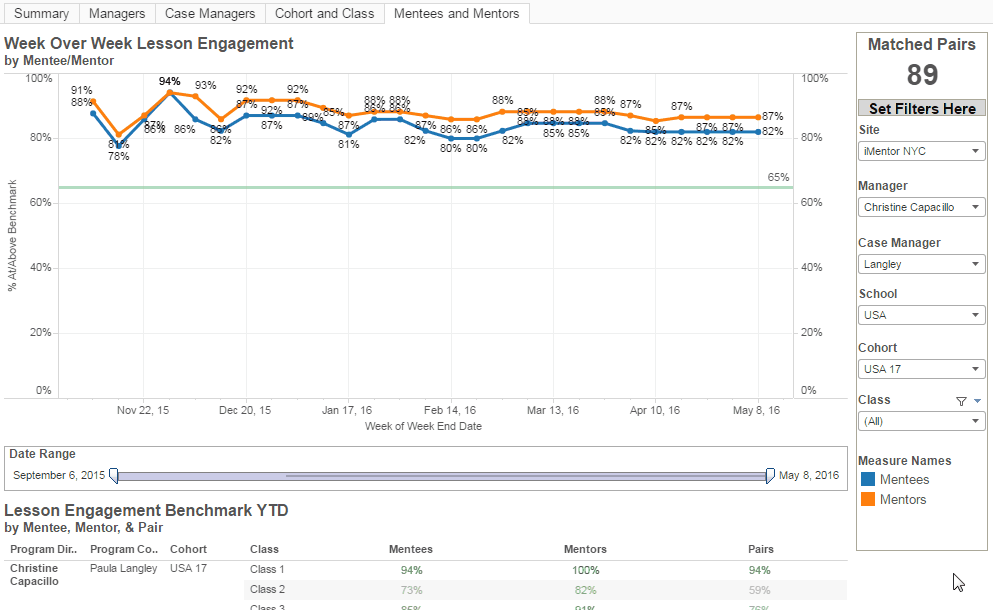Click the orange Mentors 94% peak data point
Image resolution: width=993 pixels, height=610 pixels.
[170, 92]
